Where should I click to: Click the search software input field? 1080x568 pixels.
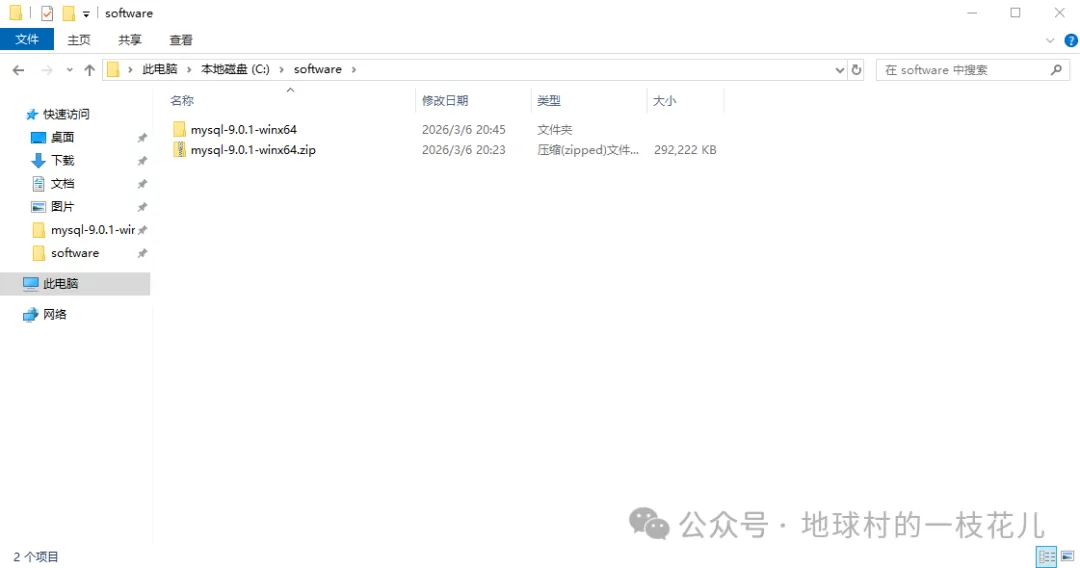(x=964, y=70)
